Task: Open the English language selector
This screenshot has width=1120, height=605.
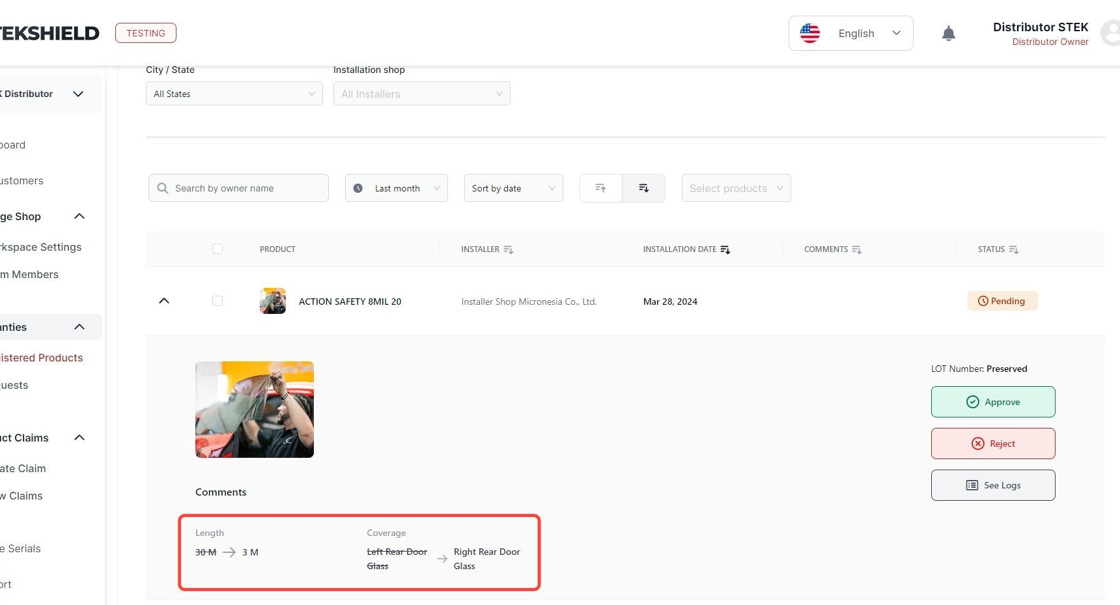Action: pyautogui.click(x=851, y=34)
